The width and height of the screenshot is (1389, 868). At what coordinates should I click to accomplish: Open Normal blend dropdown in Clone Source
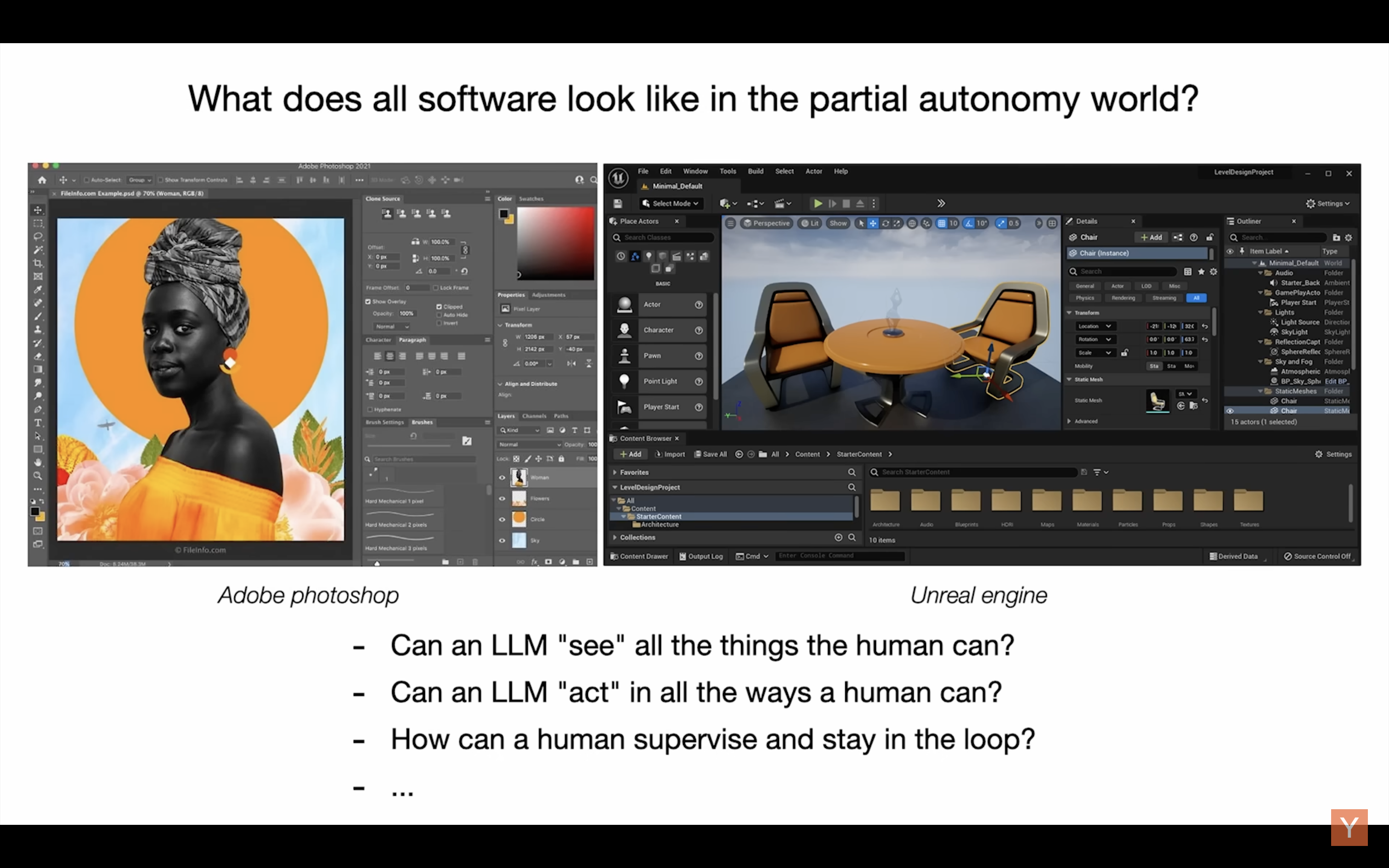coord(392,327)
